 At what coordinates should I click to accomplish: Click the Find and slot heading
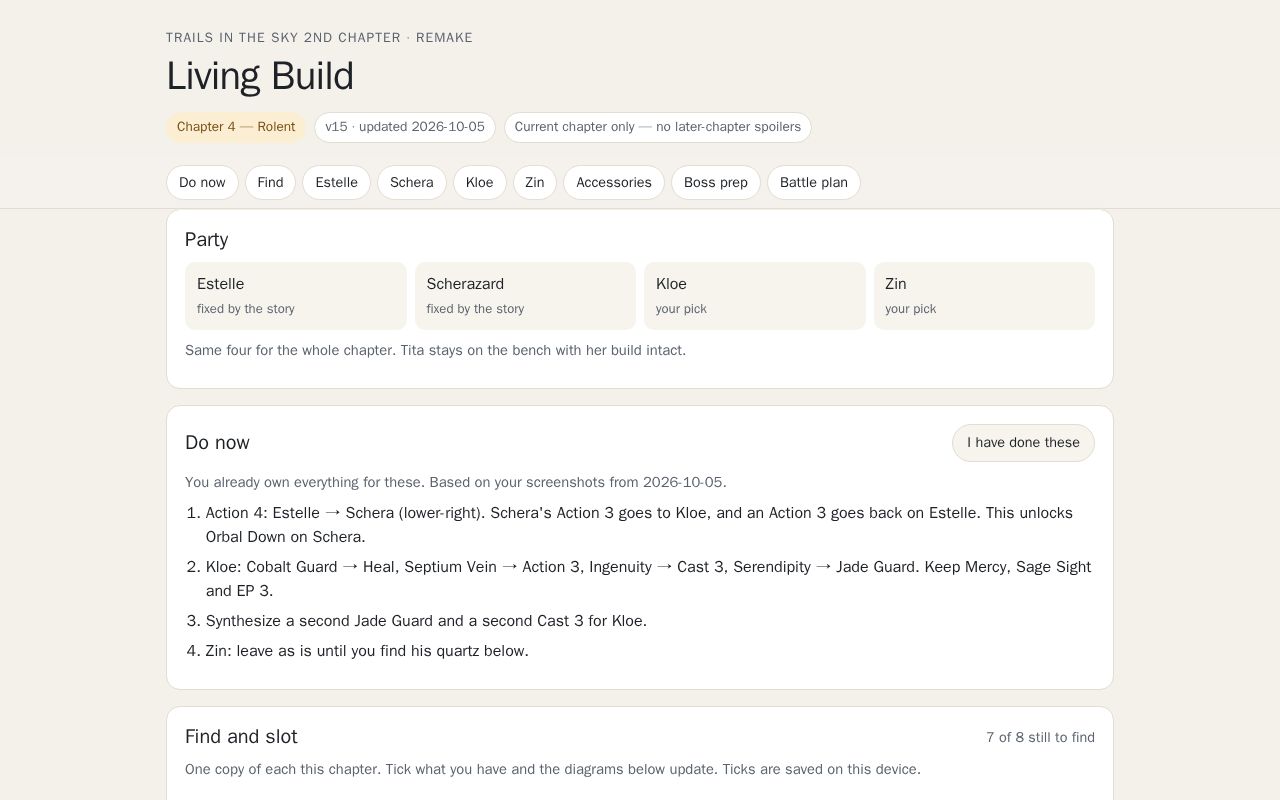coord(241,737)
